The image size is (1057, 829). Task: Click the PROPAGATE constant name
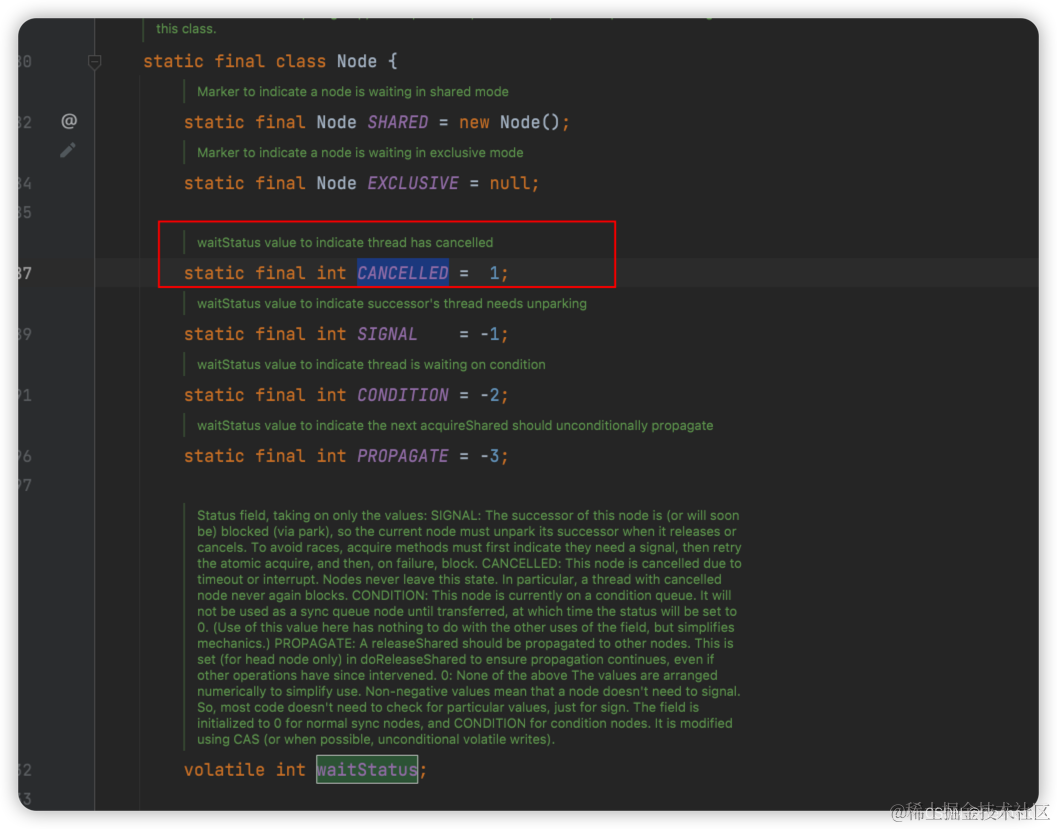click(402, 456)
